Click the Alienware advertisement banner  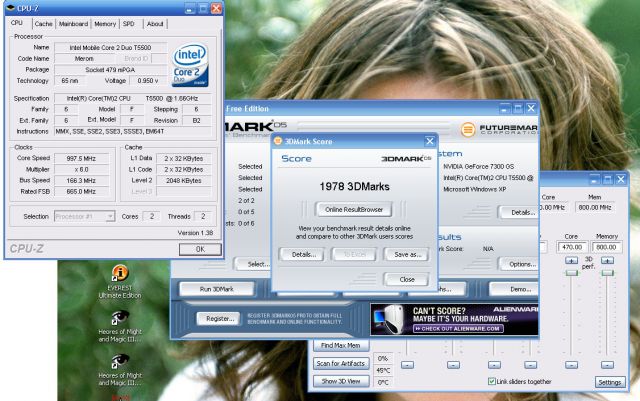454,319
